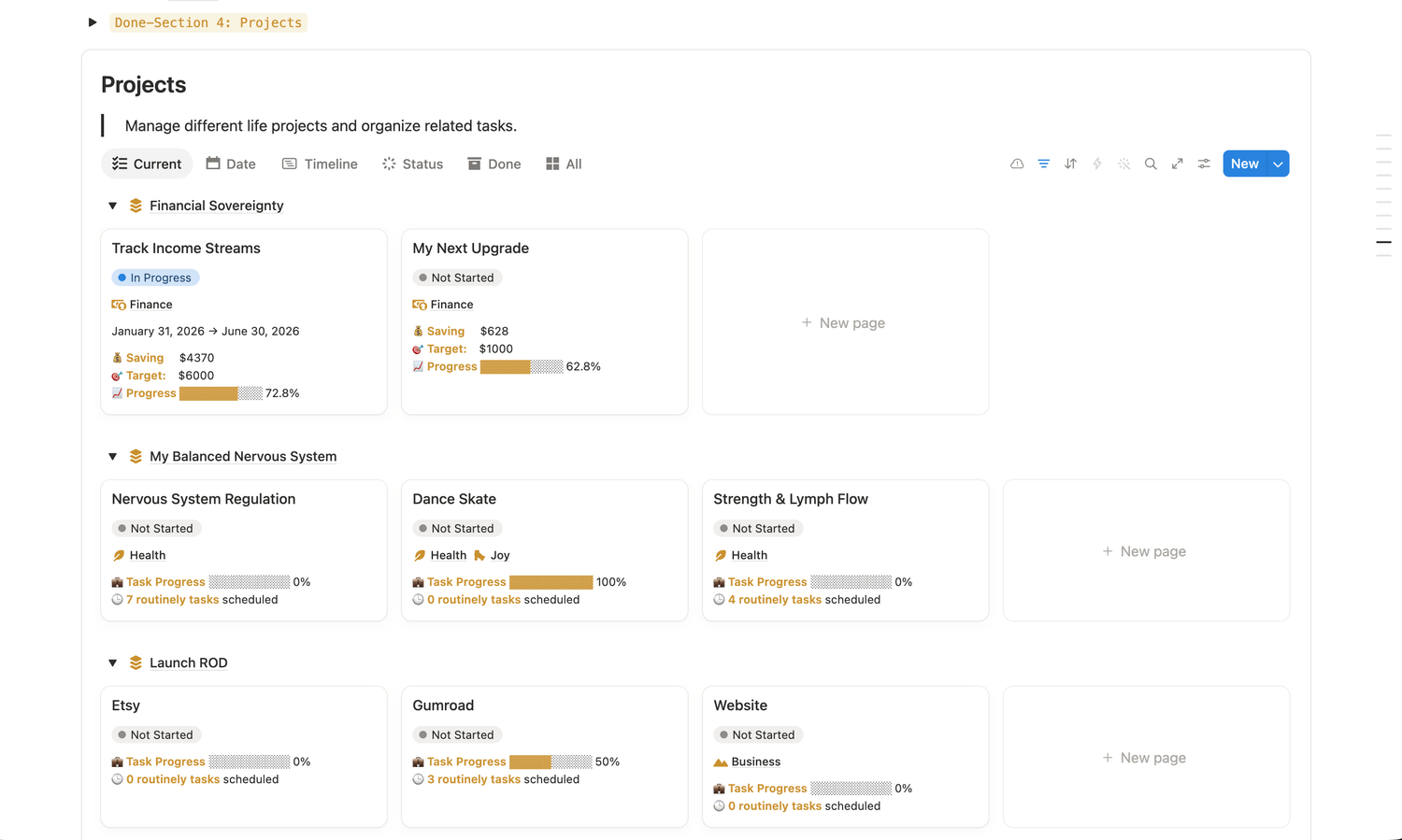Click the blue New button

pos(1244,164)
